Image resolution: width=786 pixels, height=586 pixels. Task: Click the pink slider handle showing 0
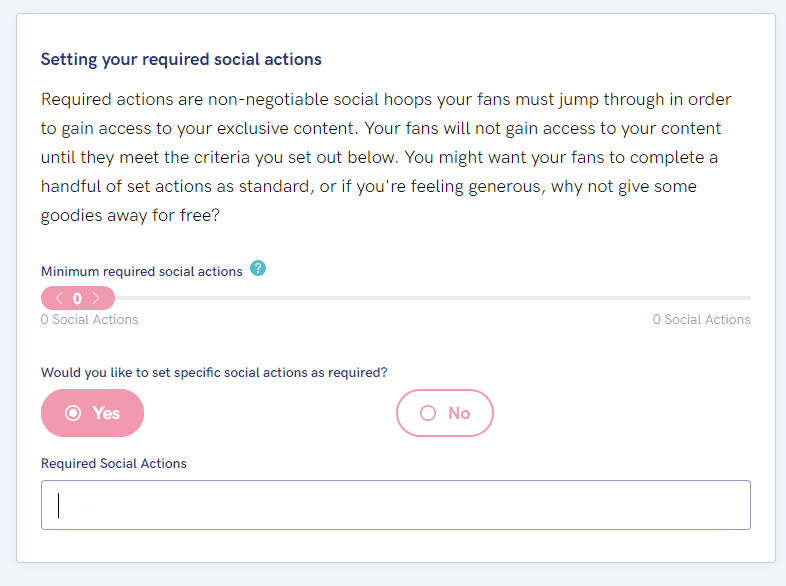[78, 298]
